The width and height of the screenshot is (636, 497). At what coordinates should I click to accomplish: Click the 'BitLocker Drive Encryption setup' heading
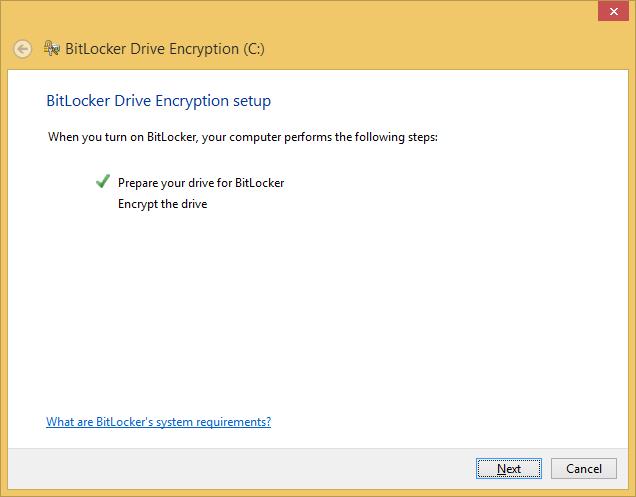pos(158,101)
